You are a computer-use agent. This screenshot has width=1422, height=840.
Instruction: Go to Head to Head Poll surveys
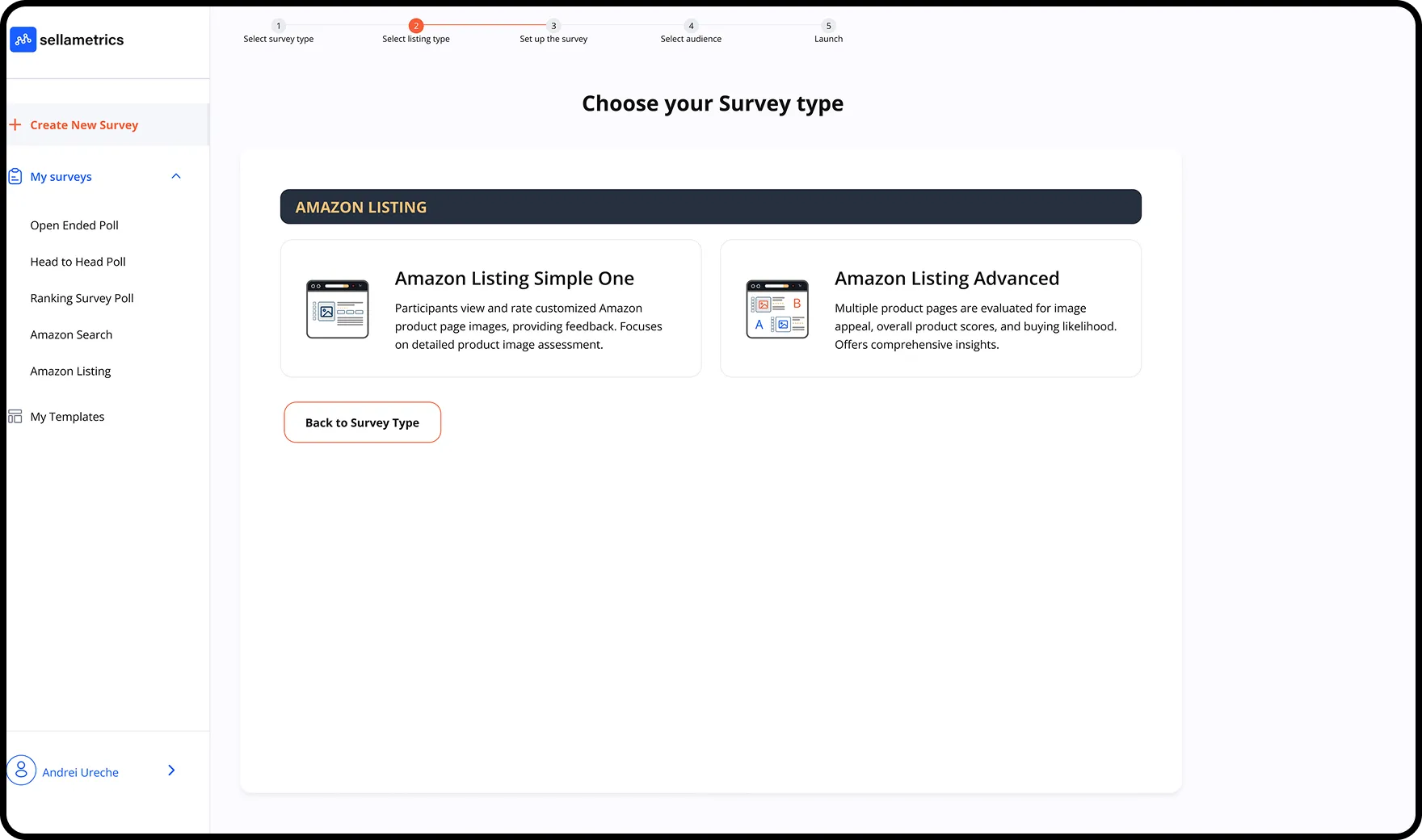click(78, 262)
